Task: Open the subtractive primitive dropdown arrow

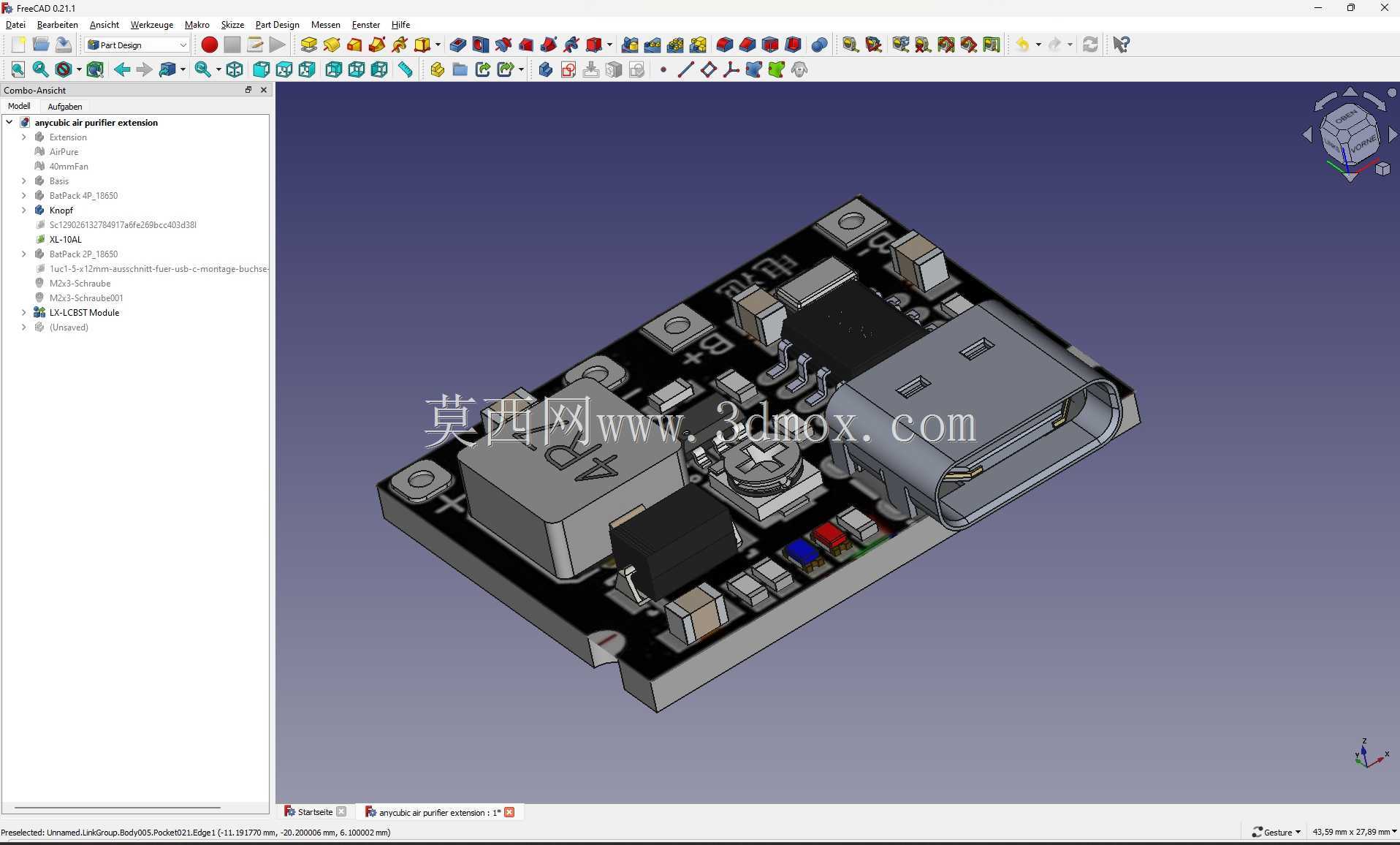Action: click(x=609, y=45)
